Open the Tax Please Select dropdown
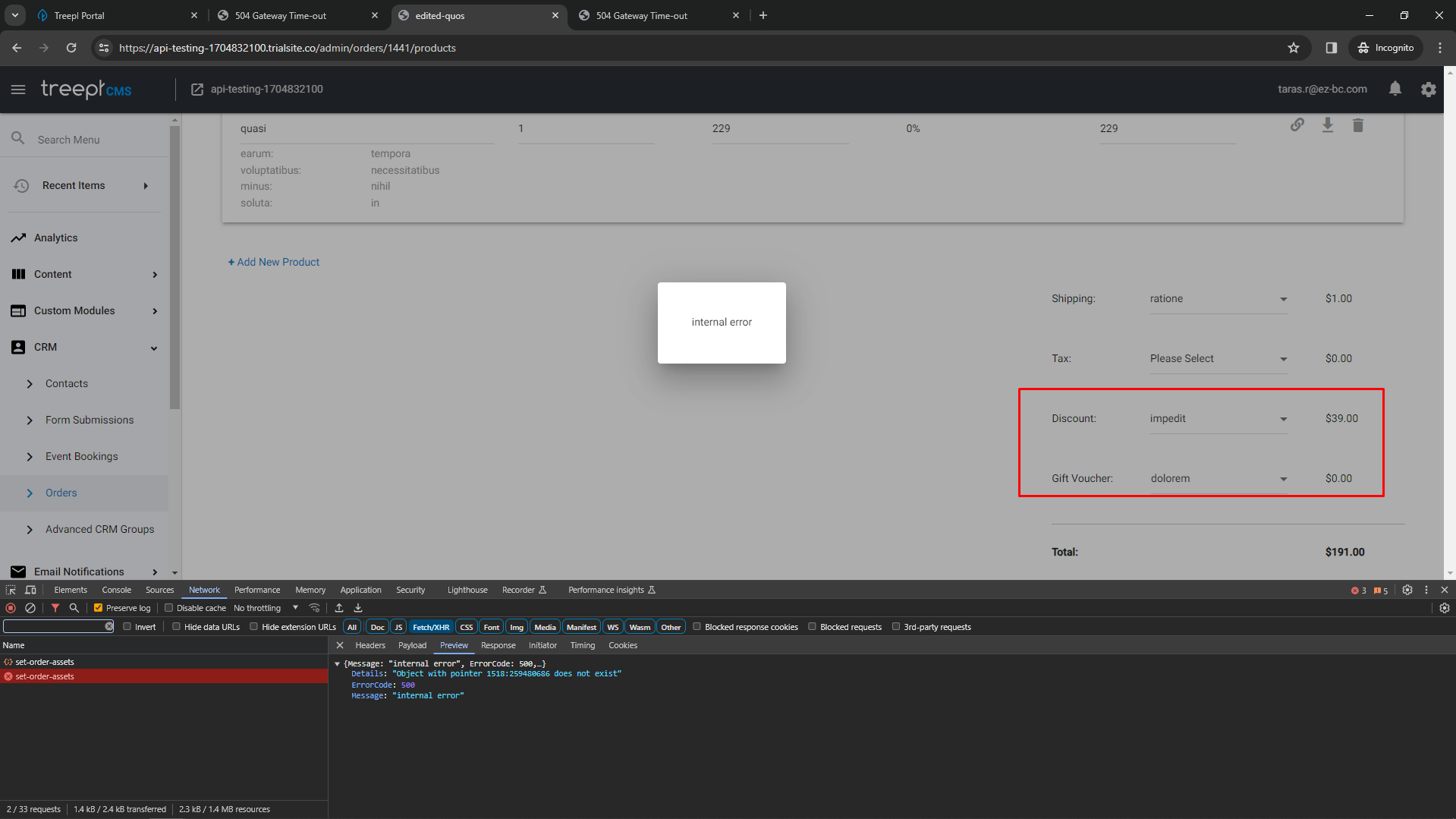Image resolution: width=1456 pixels, height=819 pixels. [1219, 359]
